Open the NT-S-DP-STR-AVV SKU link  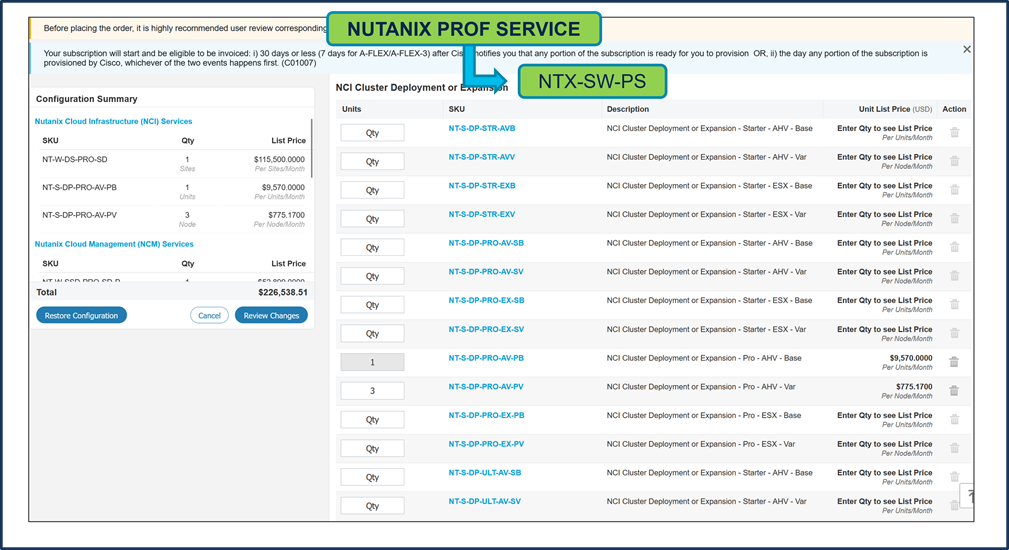[x=482, y=157]
